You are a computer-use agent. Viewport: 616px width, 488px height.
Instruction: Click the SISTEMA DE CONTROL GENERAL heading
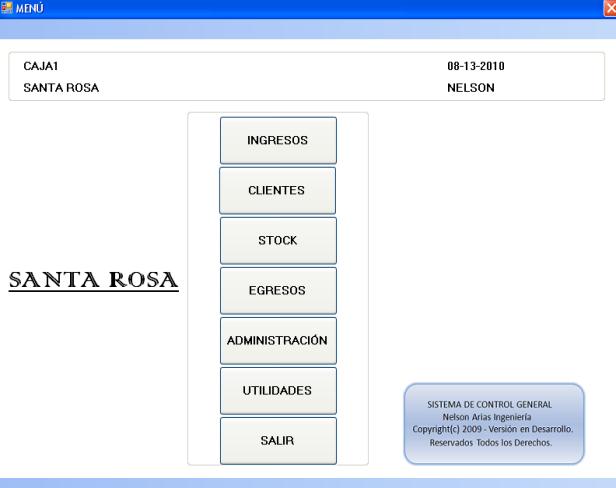[x=493, y=404]
